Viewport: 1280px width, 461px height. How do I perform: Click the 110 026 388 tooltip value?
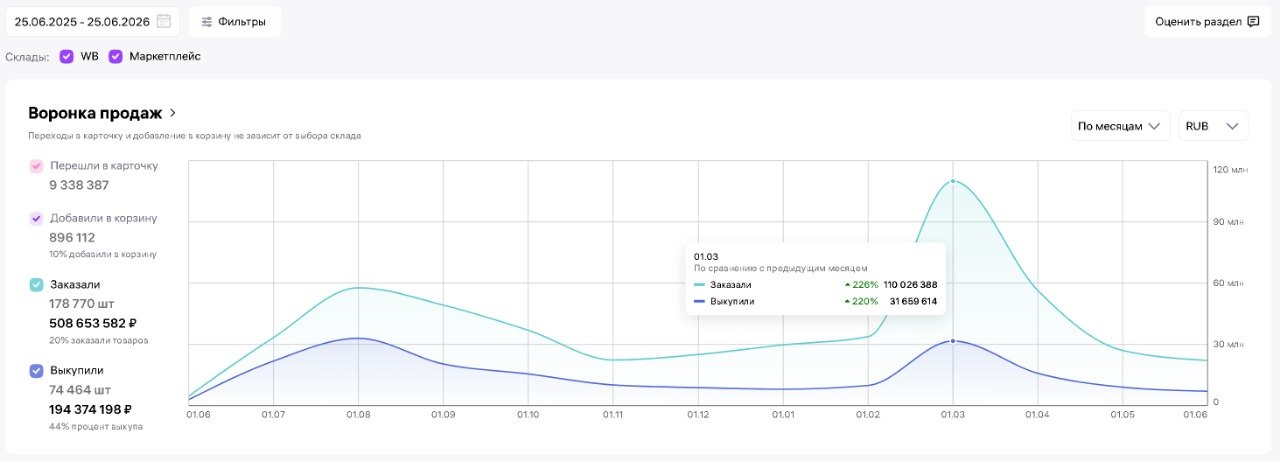tap(911, 285)
